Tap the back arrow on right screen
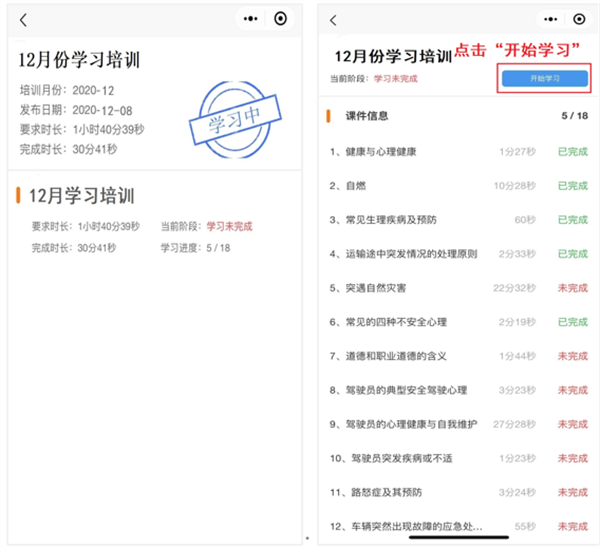Image resolution: width=600 pixels, height=548 pixels. (333, 20)
